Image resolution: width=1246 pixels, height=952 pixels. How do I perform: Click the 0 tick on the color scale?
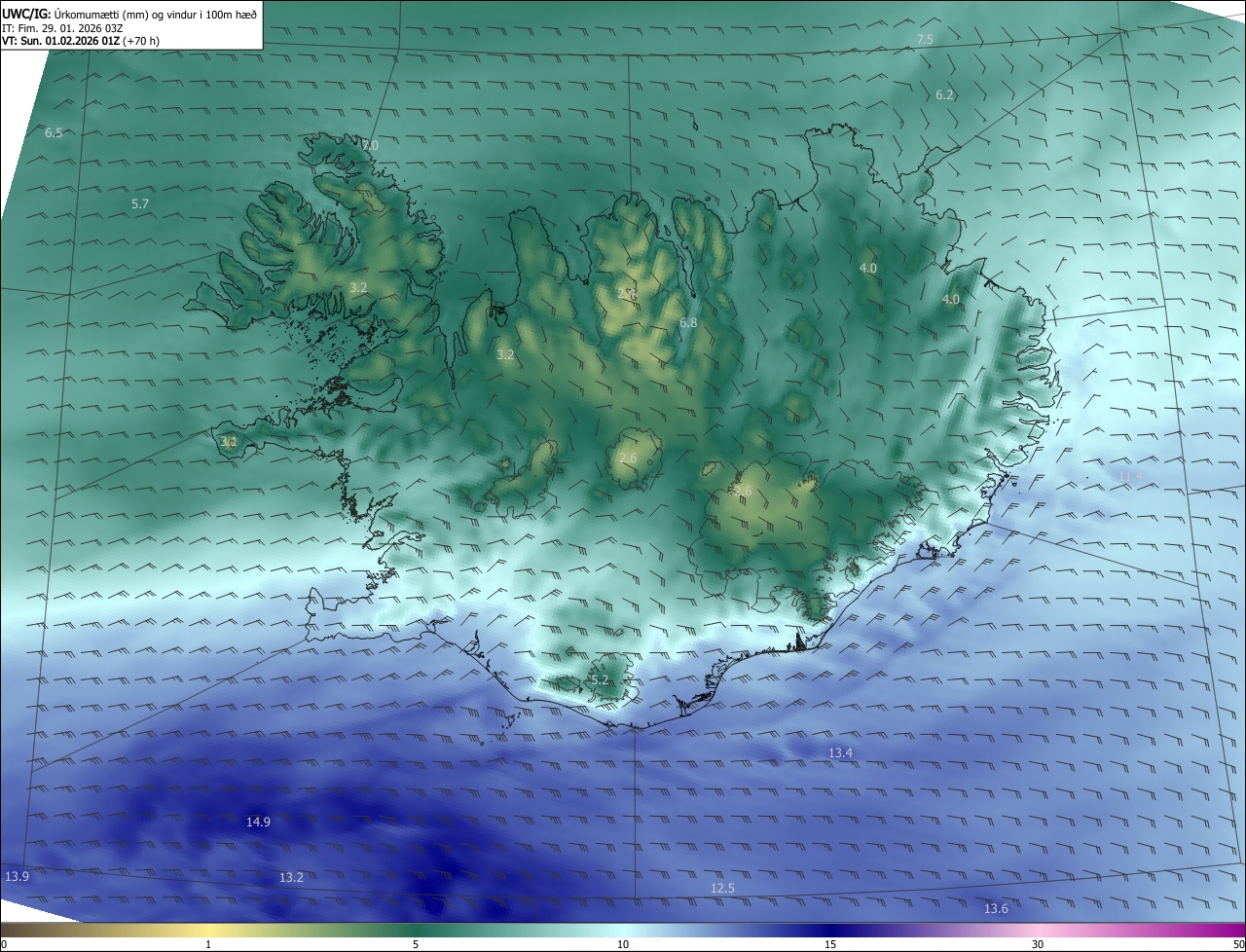click(4, 944)
